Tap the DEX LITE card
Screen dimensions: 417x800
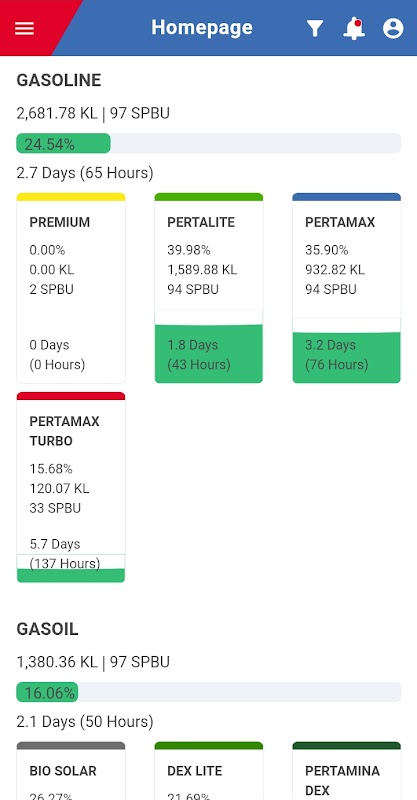pyautogui.click(x=209, y=771)
